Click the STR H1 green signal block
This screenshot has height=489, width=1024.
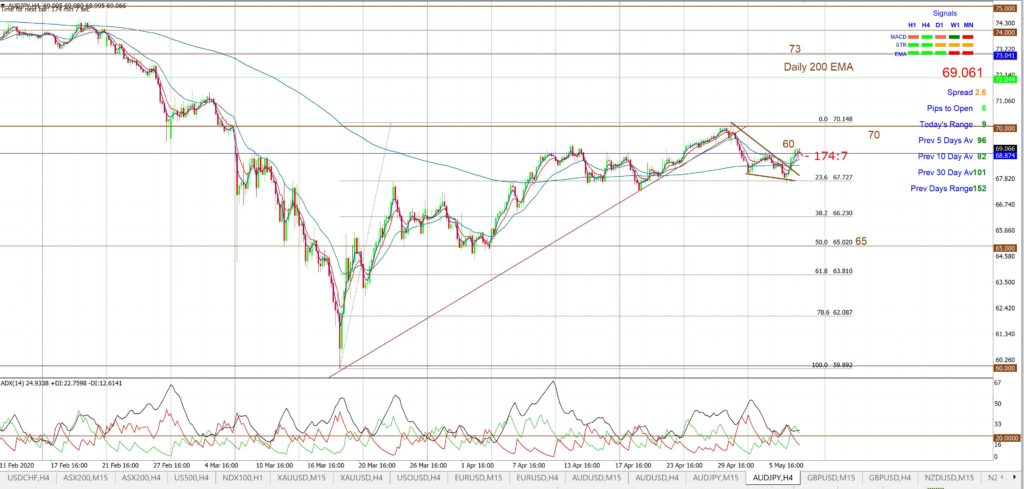click(913, 45)
